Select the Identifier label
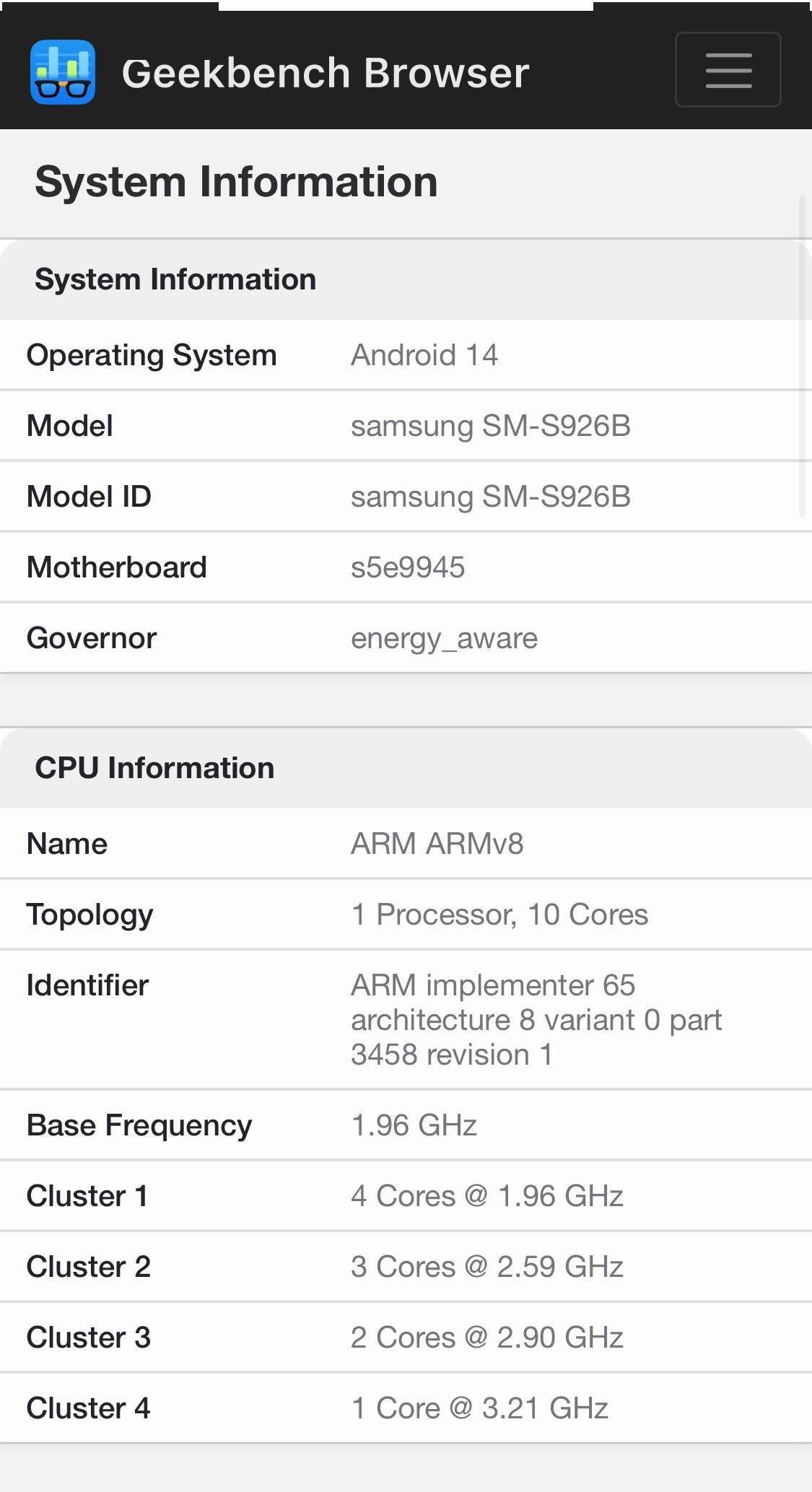812x1492 pixels. [87, 985]
